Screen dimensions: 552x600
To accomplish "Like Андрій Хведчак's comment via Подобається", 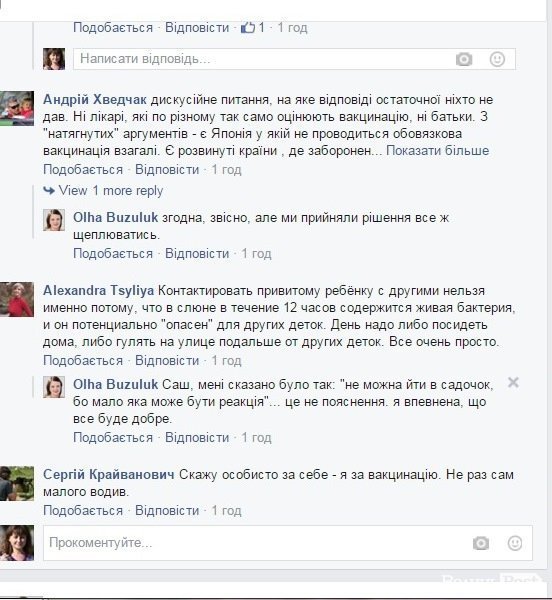I will click(83, 170).
